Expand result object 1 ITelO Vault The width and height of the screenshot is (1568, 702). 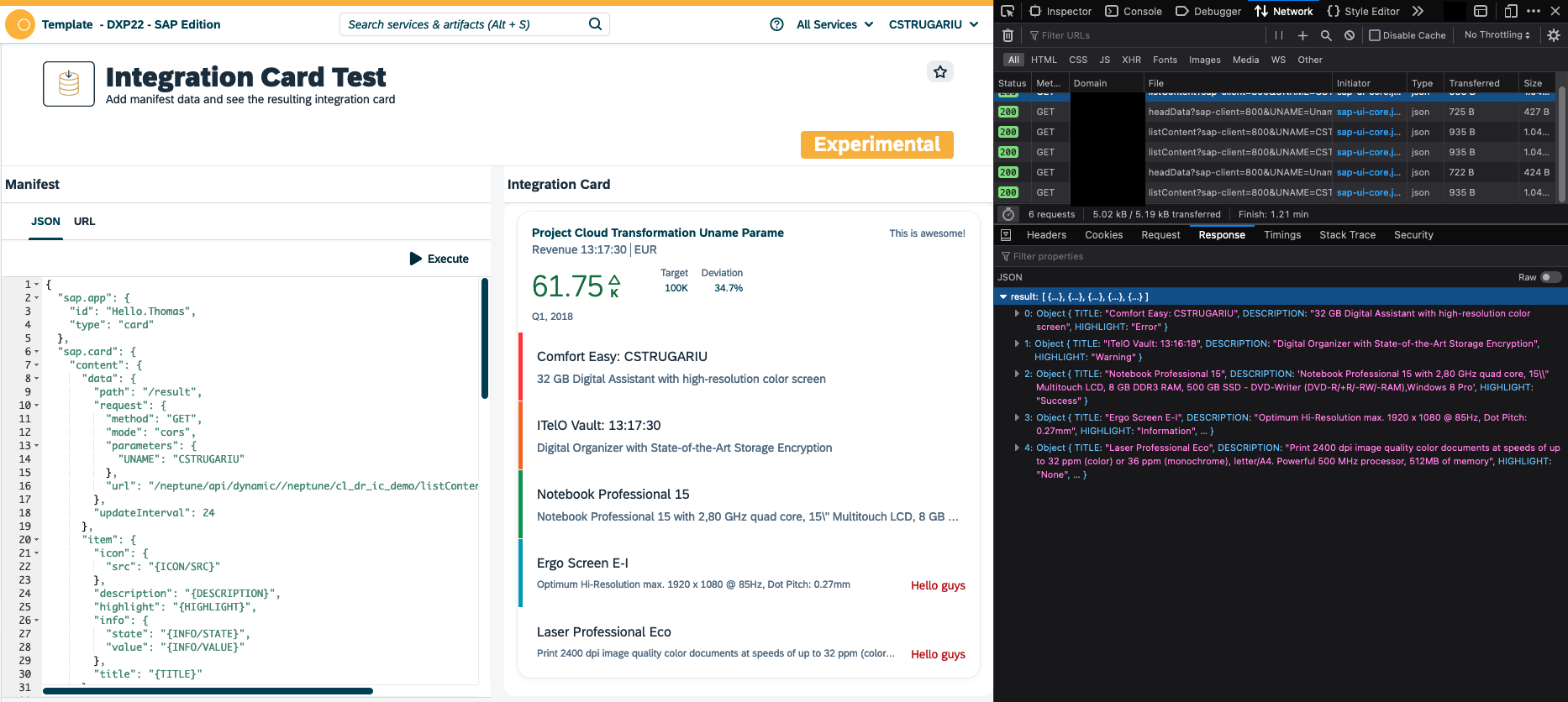coord(1017,343)
